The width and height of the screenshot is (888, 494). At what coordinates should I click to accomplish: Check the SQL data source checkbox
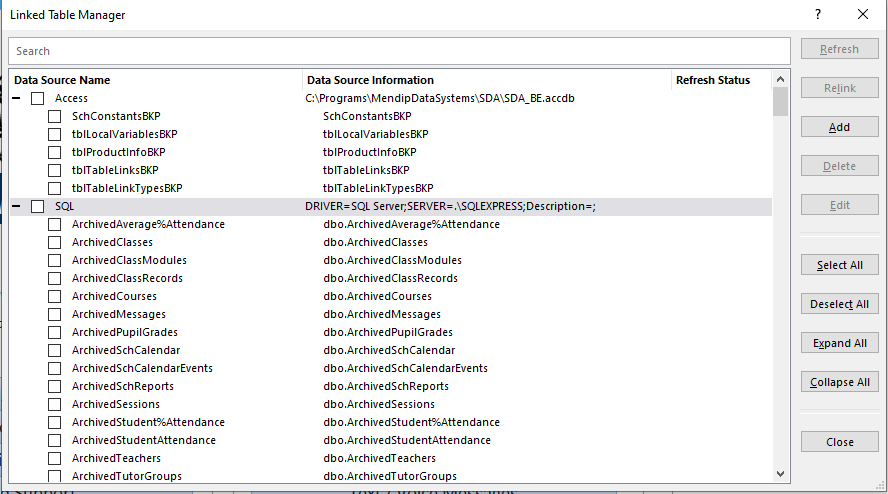(x=37, y=206)
